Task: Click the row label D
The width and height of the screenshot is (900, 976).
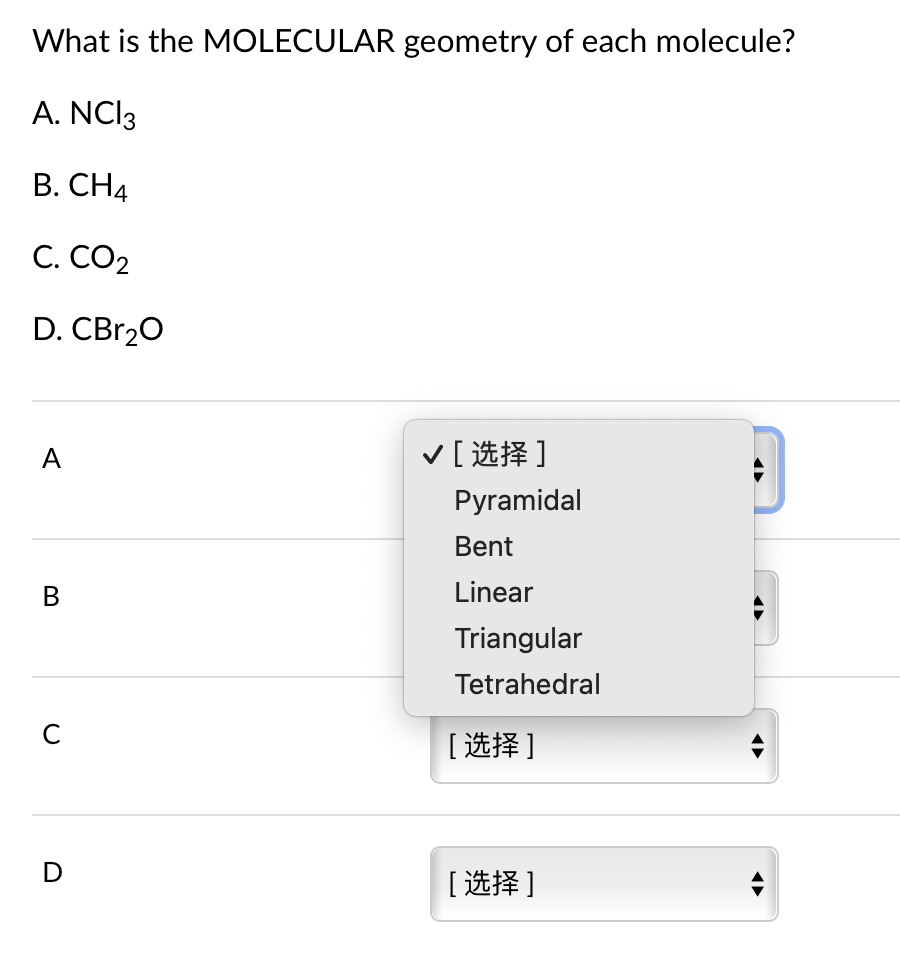Action: [51, 872]
